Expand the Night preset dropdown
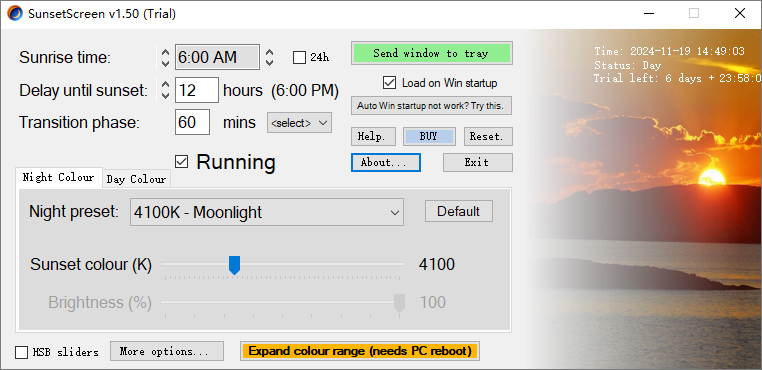762x370 pixels. point(267,212)
